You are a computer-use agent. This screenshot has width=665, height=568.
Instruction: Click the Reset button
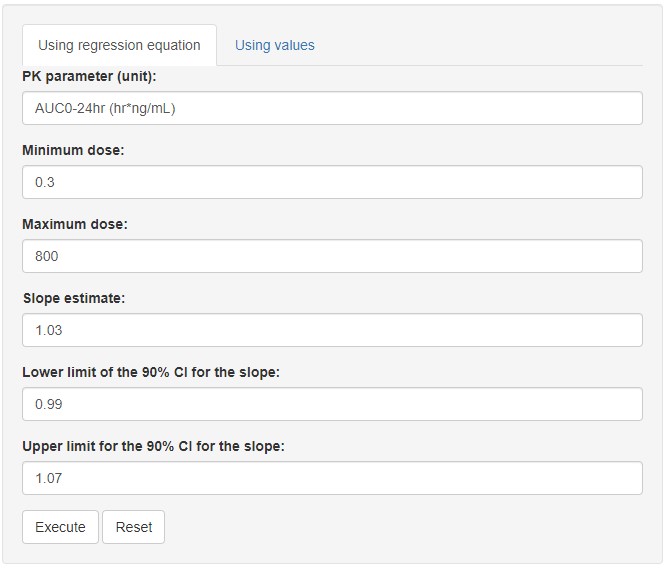tap(133, 527)
